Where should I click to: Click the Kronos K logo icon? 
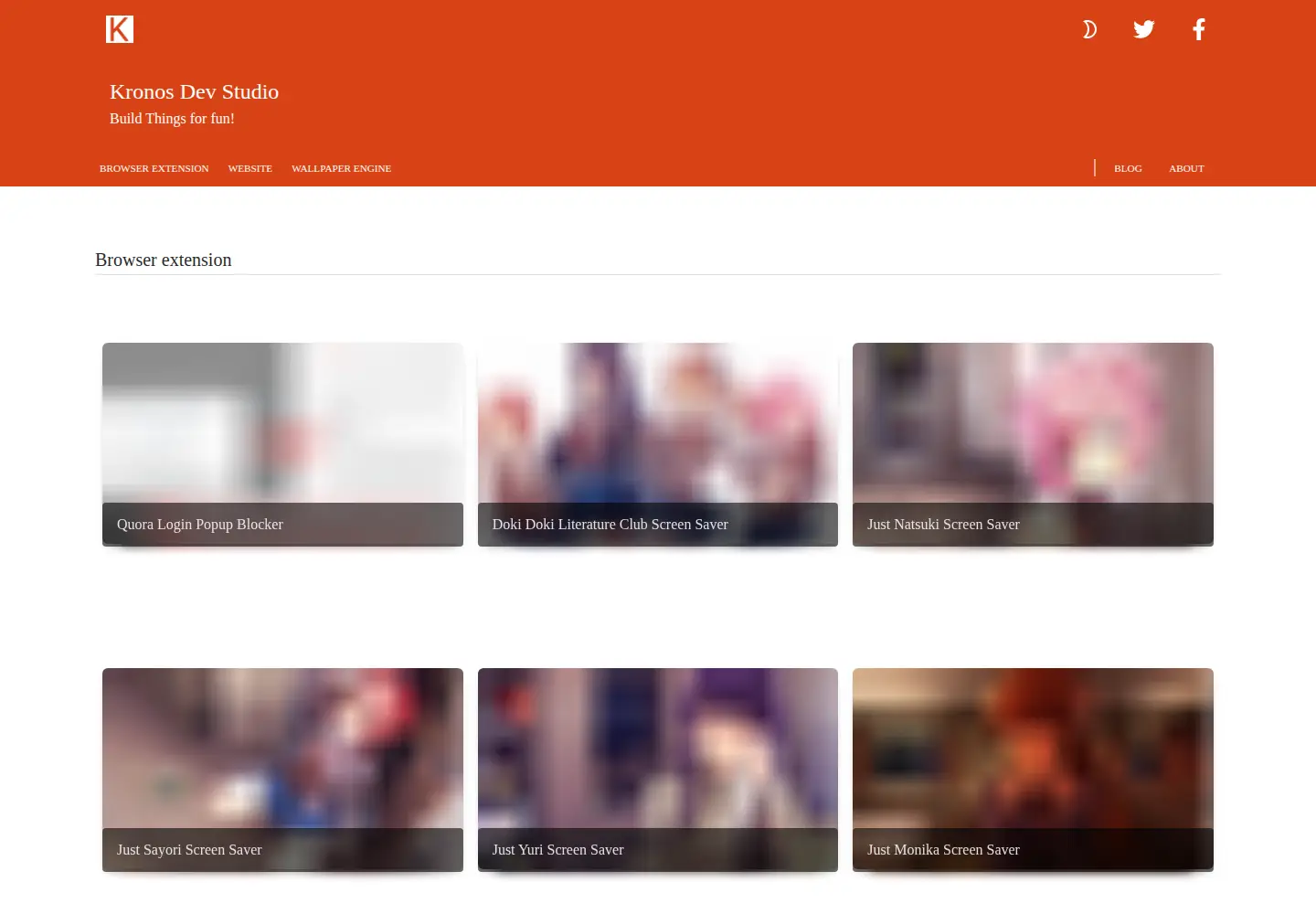(x=120, y=29)
